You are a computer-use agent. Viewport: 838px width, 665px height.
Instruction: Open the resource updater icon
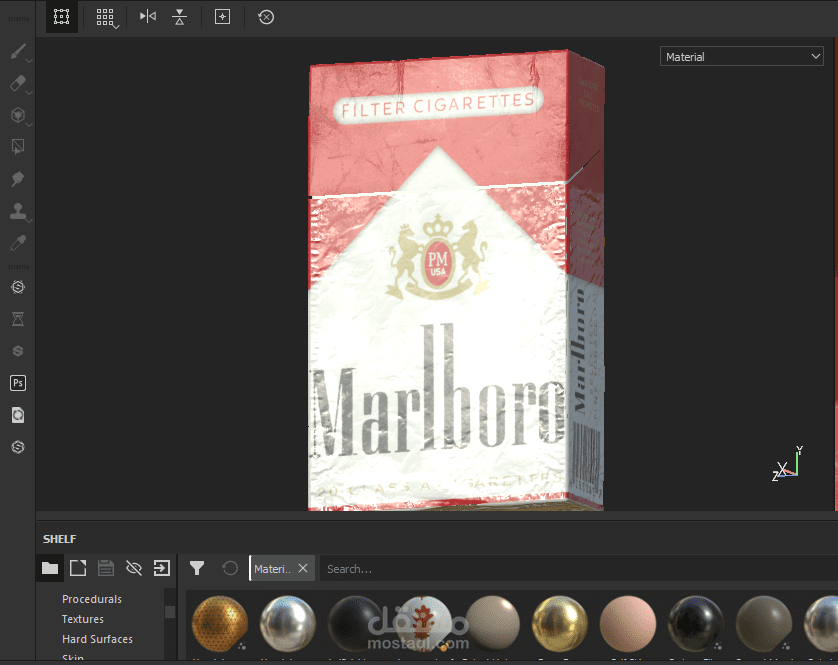(x=18, y=415)
